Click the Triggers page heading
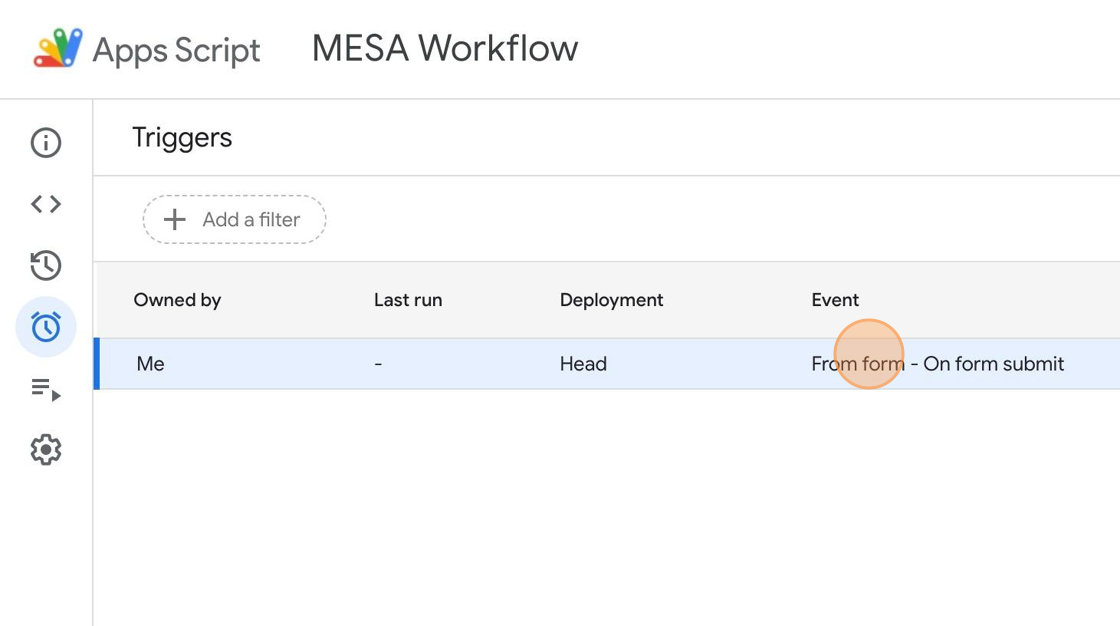Image resolution: width=1120 pixels, height=626 pixels. tap(182, 138)
